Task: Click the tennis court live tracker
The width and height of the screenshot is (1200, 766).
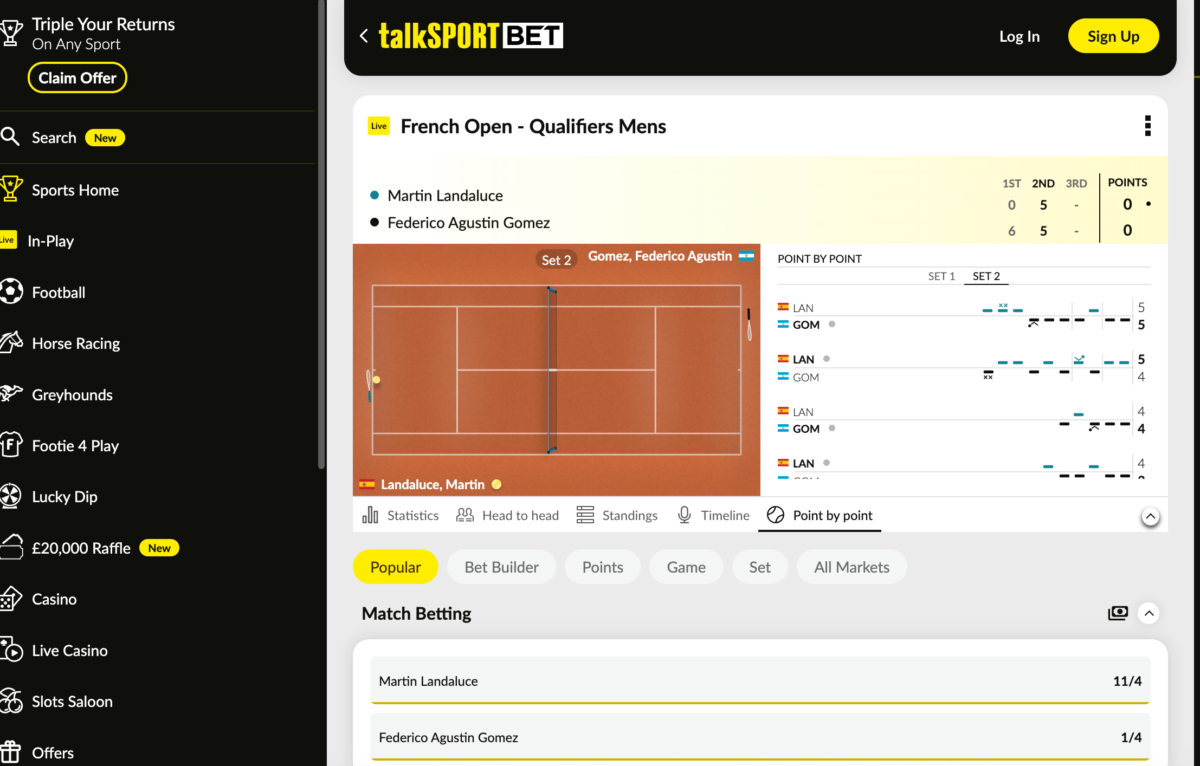Action: click(557, 370)
